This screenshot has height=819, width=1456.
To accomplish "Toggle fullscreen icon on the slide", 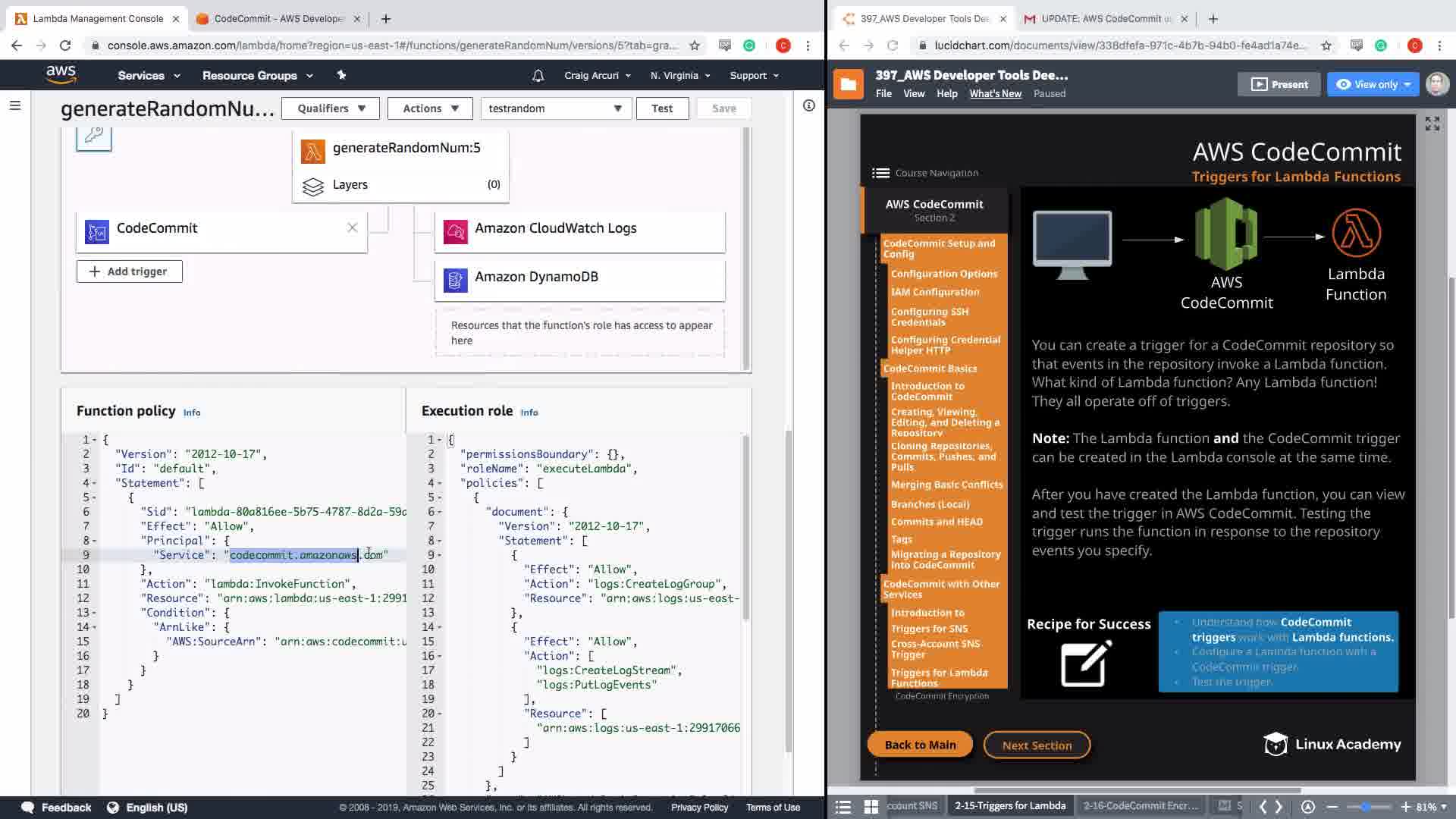I will (1432, 124).
